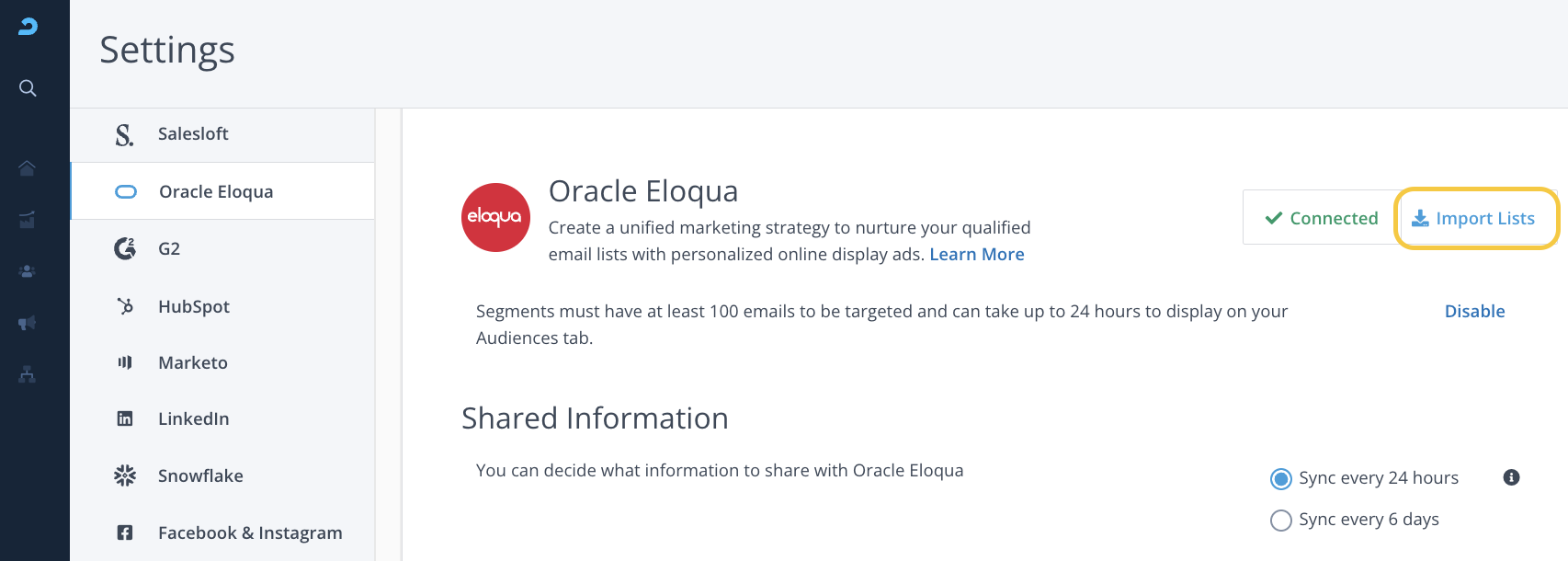Select Sync every 24 hours option

tap(1280, 478)
